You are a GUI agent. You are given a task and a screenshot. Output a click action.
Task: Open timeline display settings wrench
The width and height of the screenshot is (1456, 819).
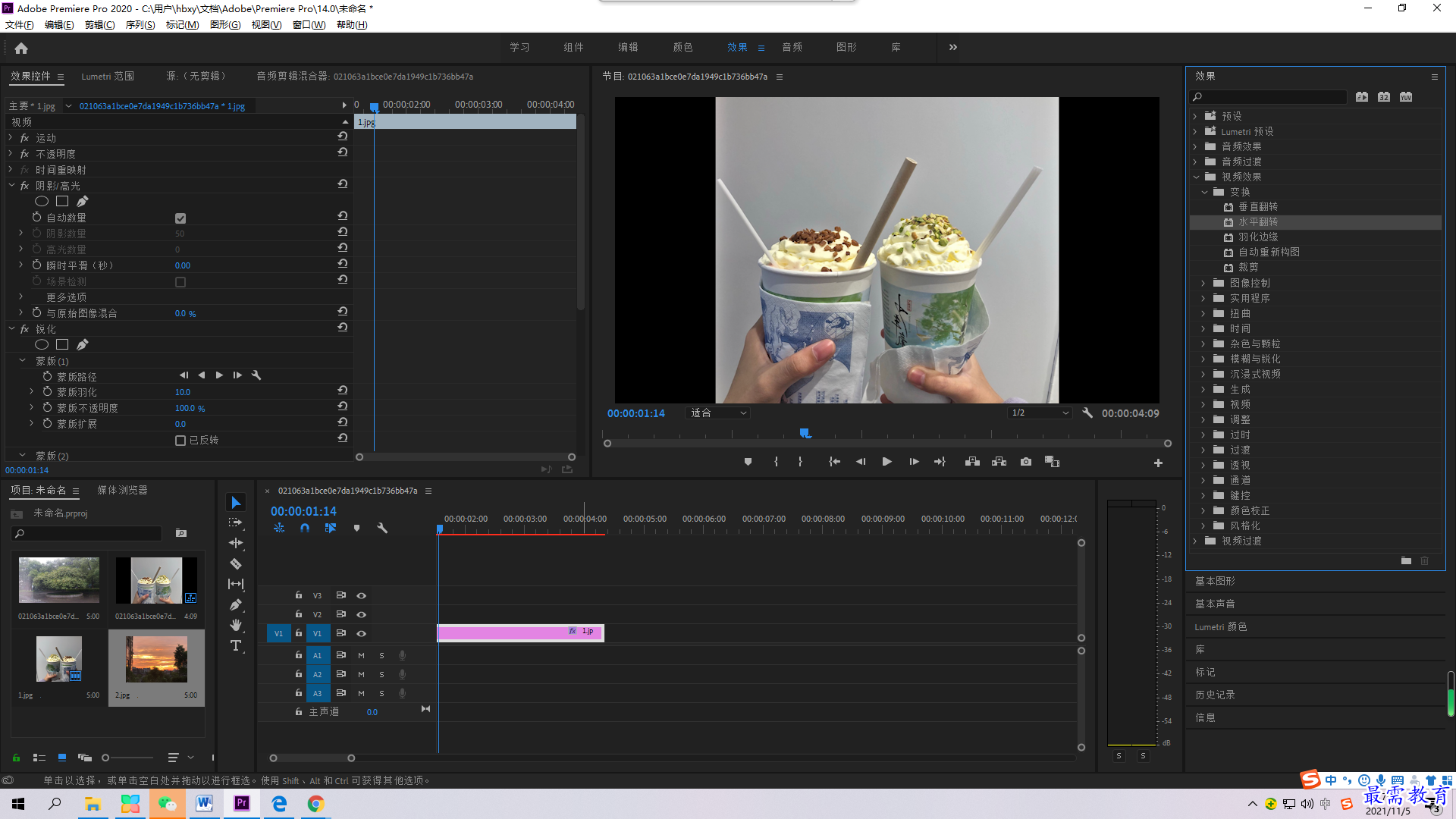click(382, 529)
